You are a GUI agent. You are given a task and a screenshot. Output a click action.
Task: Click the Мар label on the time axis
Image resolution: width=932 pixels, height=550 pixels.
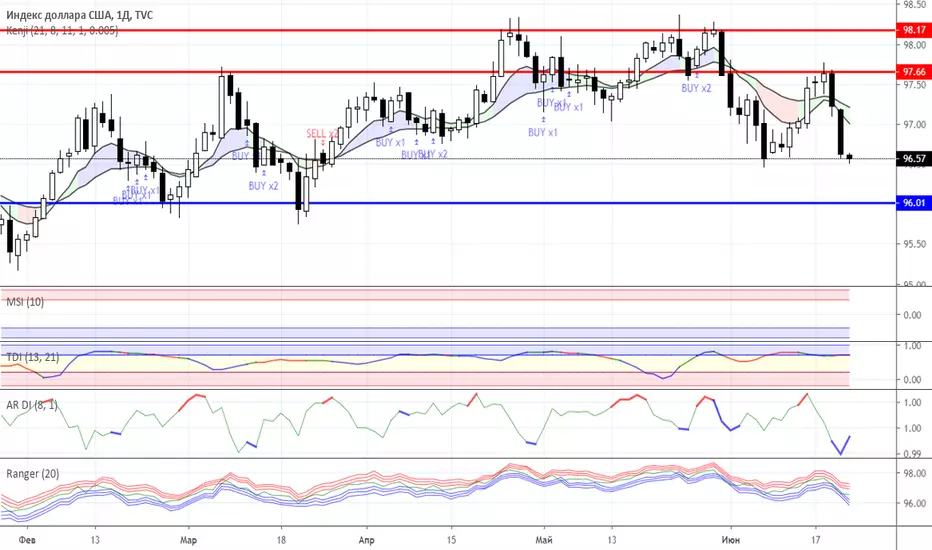pos(188,540)
